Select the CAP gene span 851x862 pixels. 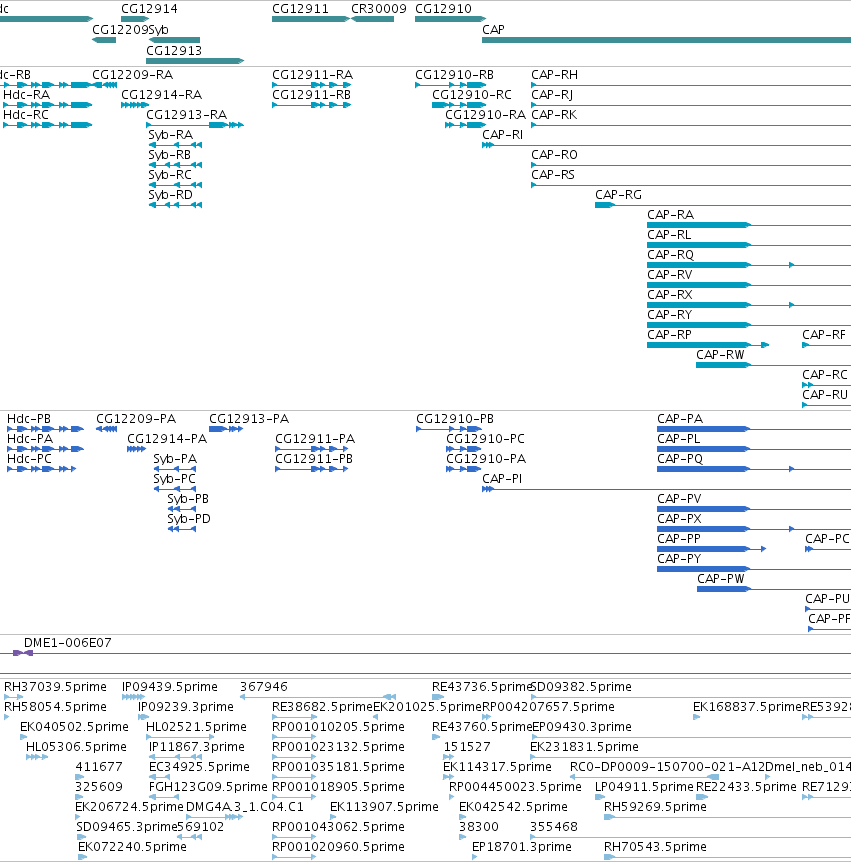(666, 40)
